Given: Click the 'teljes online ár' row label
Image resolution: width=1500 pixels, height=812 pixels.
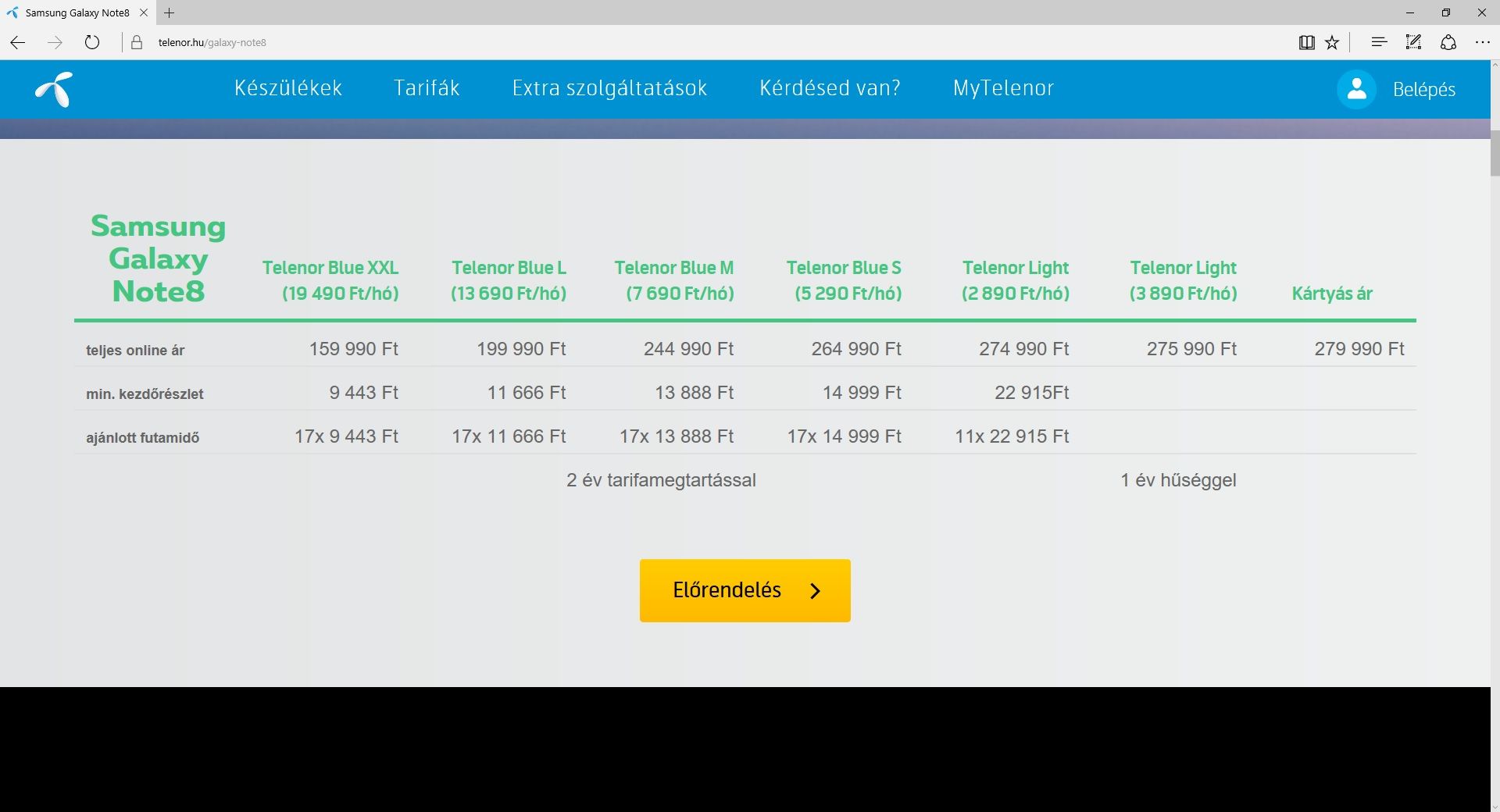Looking at the screenshot, I should (135, 351).
